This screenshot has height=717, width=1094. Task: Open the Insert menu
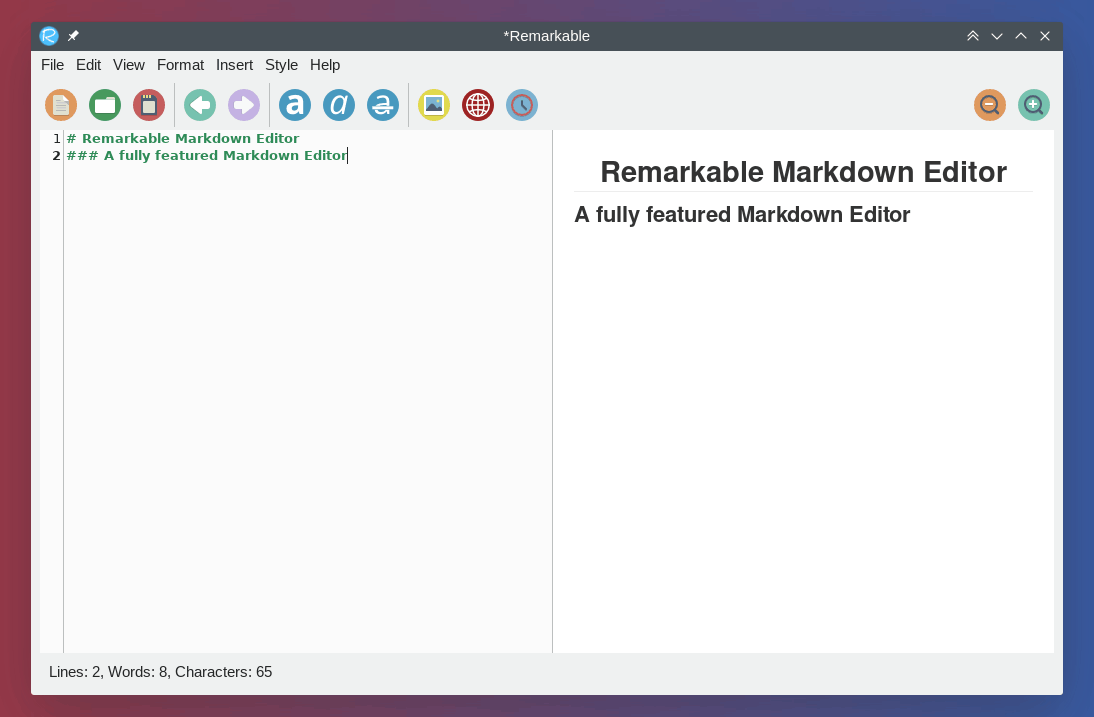click(234, 65)
